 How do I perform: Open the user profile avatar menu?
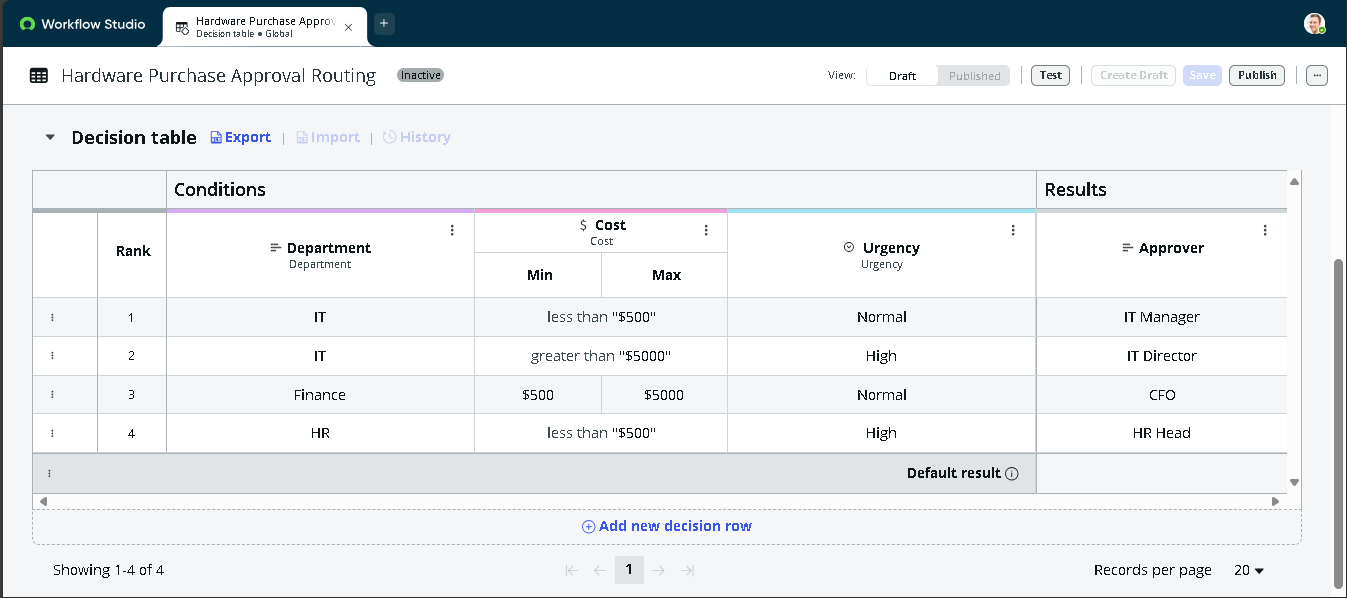pyautogui.click(x=1315, y=23)
